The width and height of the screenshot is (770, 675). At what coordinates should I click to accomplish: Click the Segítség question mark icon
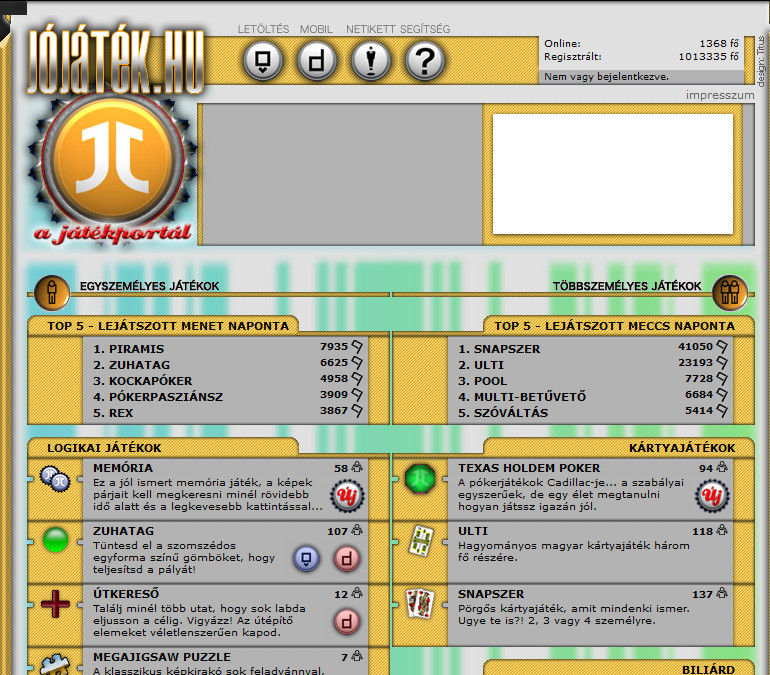click(425, 62)
